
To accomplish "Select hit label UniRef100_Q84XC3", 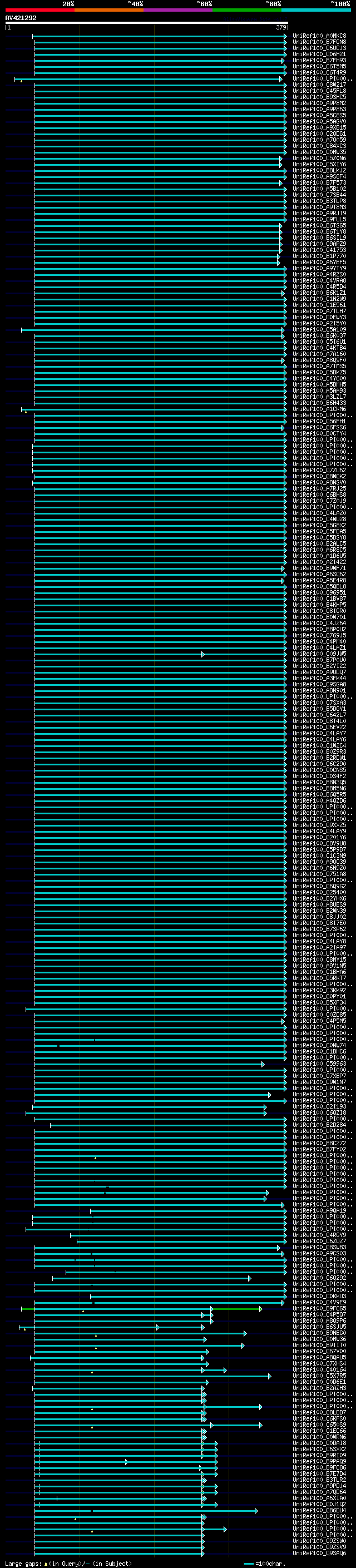I will point(319,146).
